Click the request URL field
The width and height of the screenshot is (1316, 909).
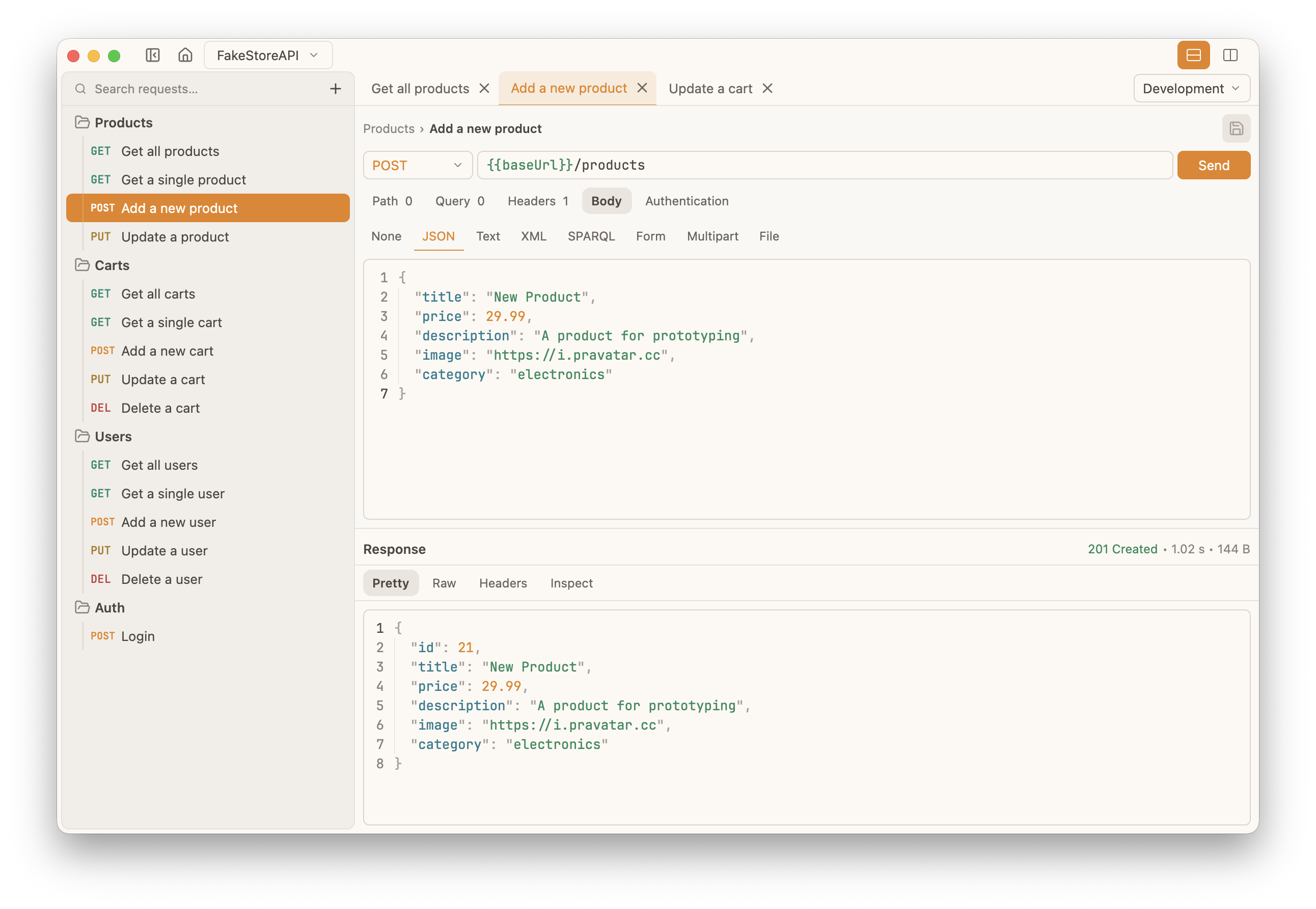824,165
